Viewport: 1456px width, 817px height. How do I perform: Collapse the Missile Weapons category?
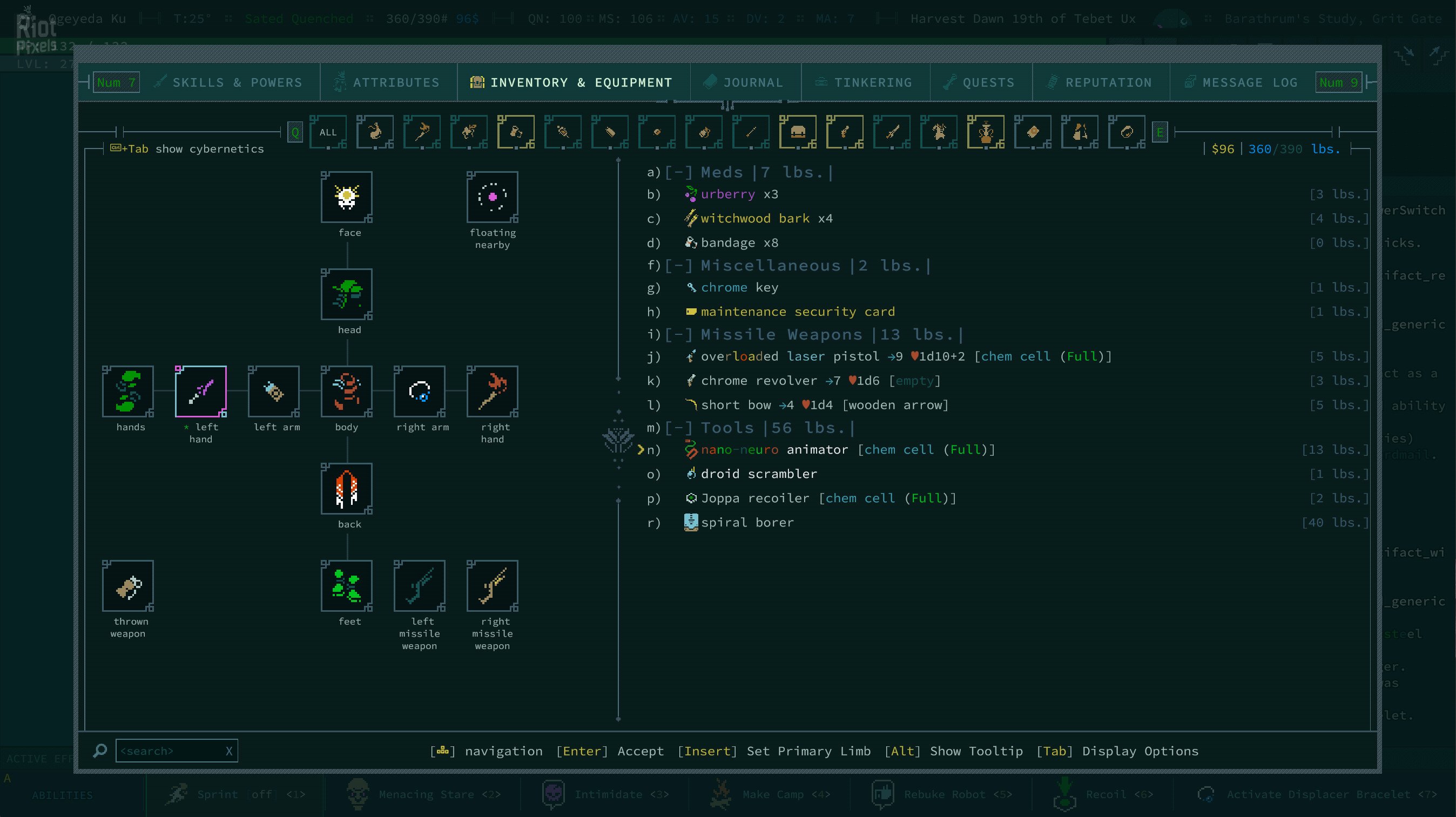(x=679, y=334)
